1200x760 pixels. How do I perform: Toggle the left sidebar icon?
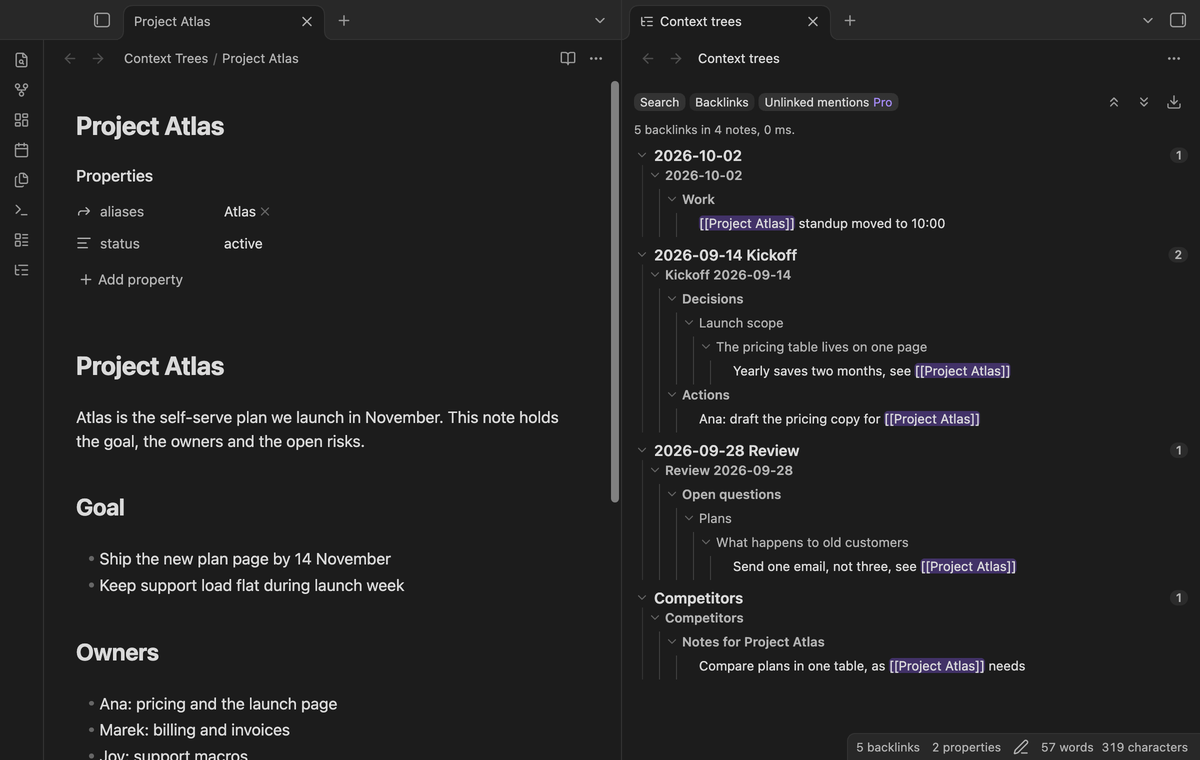click(101, 20)
